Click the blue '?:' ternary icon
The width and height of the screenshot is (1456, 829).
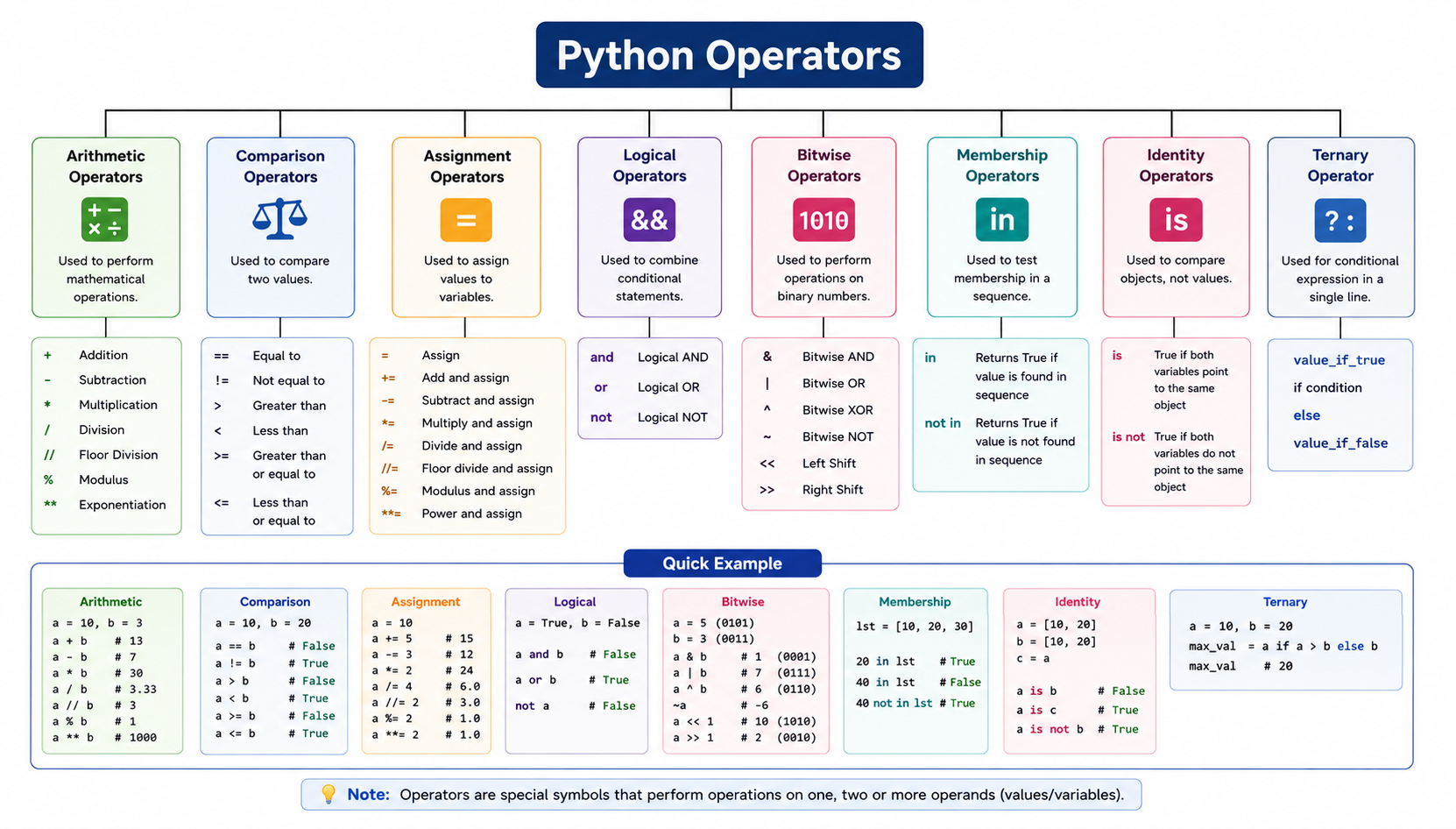[x=1339, y=221]
